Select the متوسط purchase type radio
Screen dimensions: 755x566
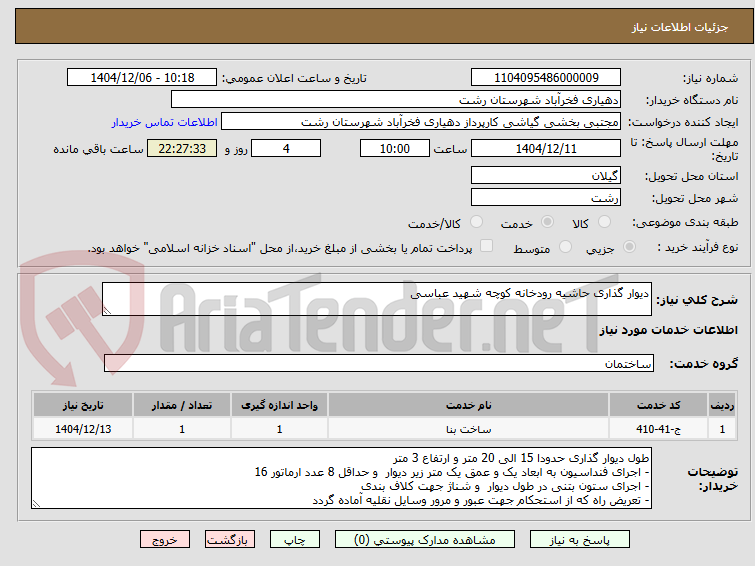565,247
